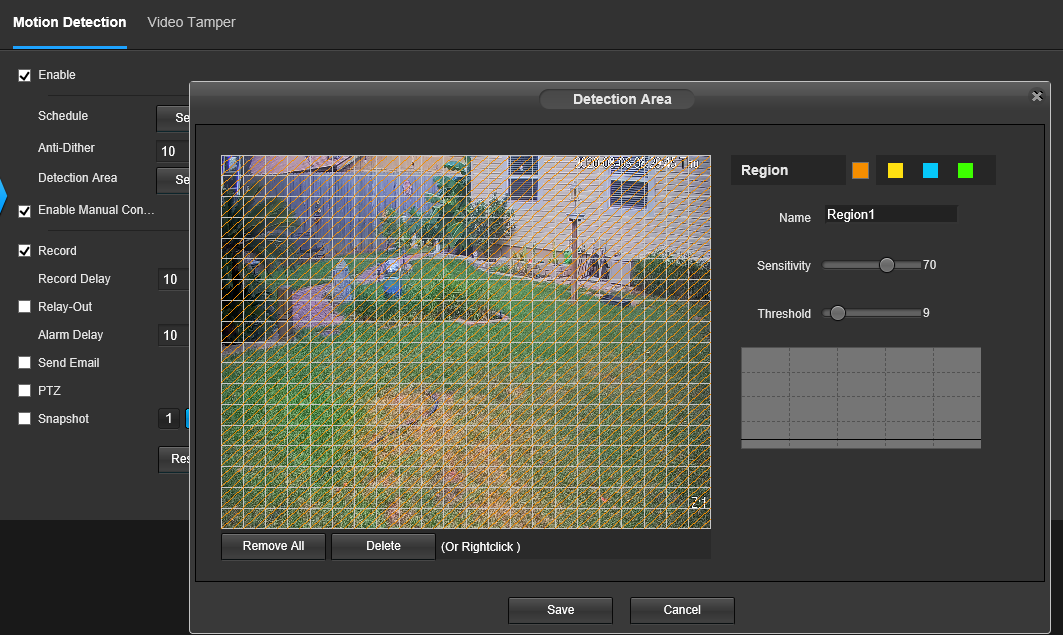Select the blue region color swatch
The width and height of the screenshot is (1063, 635).
tap(930, 170)
